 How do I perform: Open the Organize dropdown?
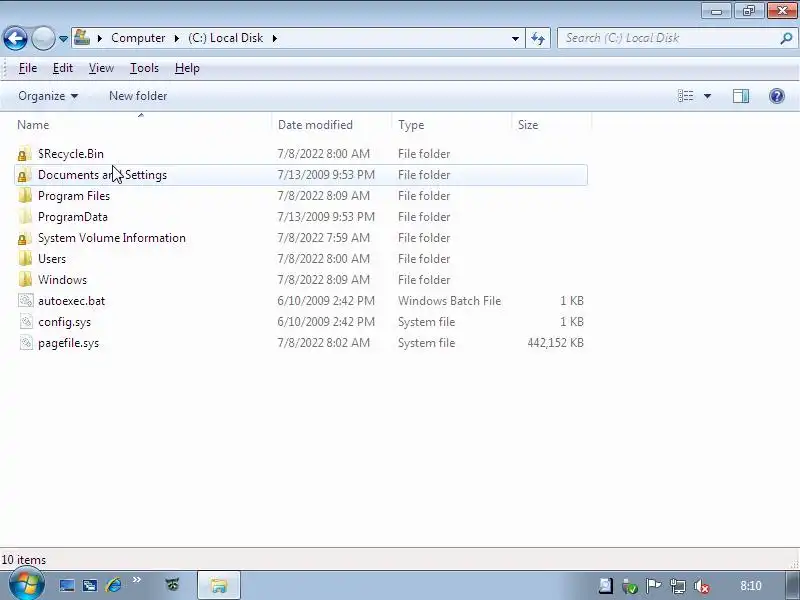[x=48, y=96]
